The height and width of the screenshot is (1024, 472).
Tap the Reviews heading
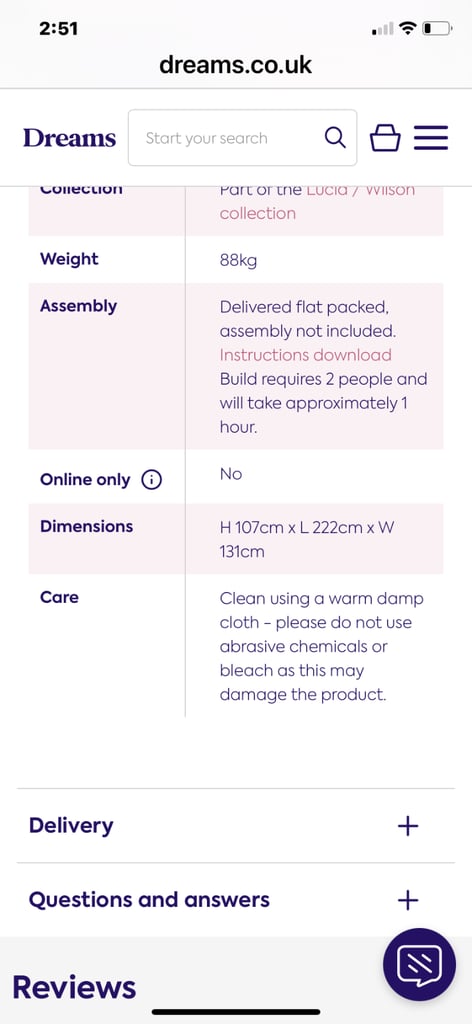[74, 987]
